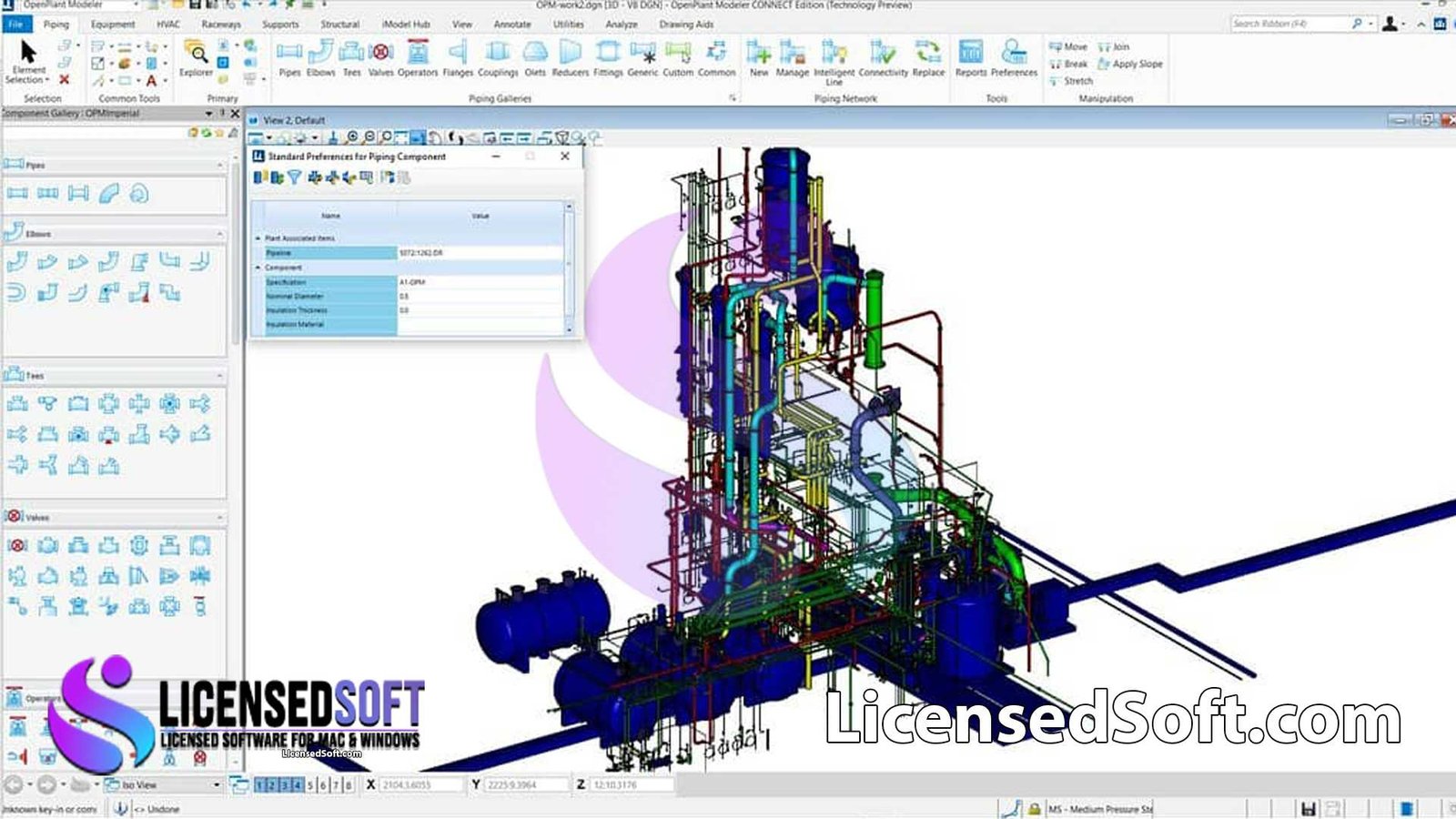This screenshot has width=1456, height=819.
Task: Click the Explorer tool in Primary group
Action: click(x=196, y=58)
